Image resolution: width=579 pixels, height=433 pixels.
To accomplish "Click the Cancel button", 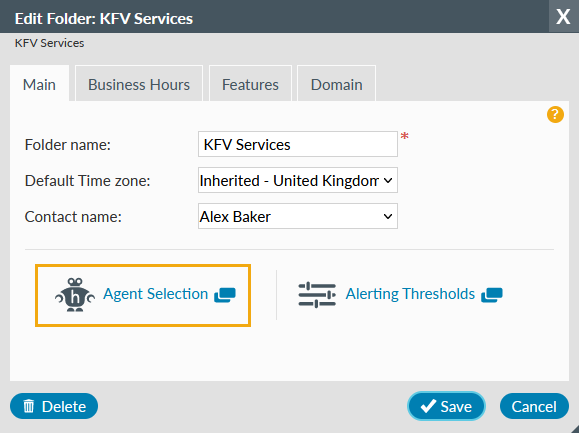I will (534, 406).
